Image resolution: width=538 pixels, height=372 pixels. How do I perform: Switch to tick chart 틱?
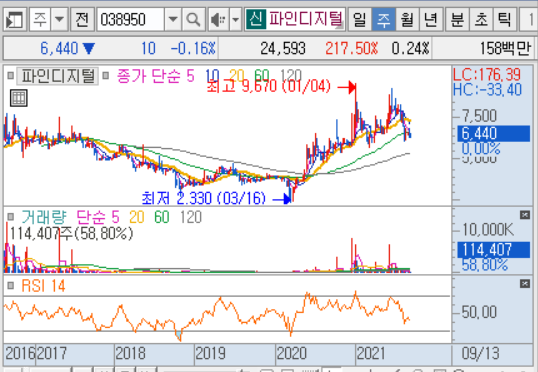click(505, 19)
